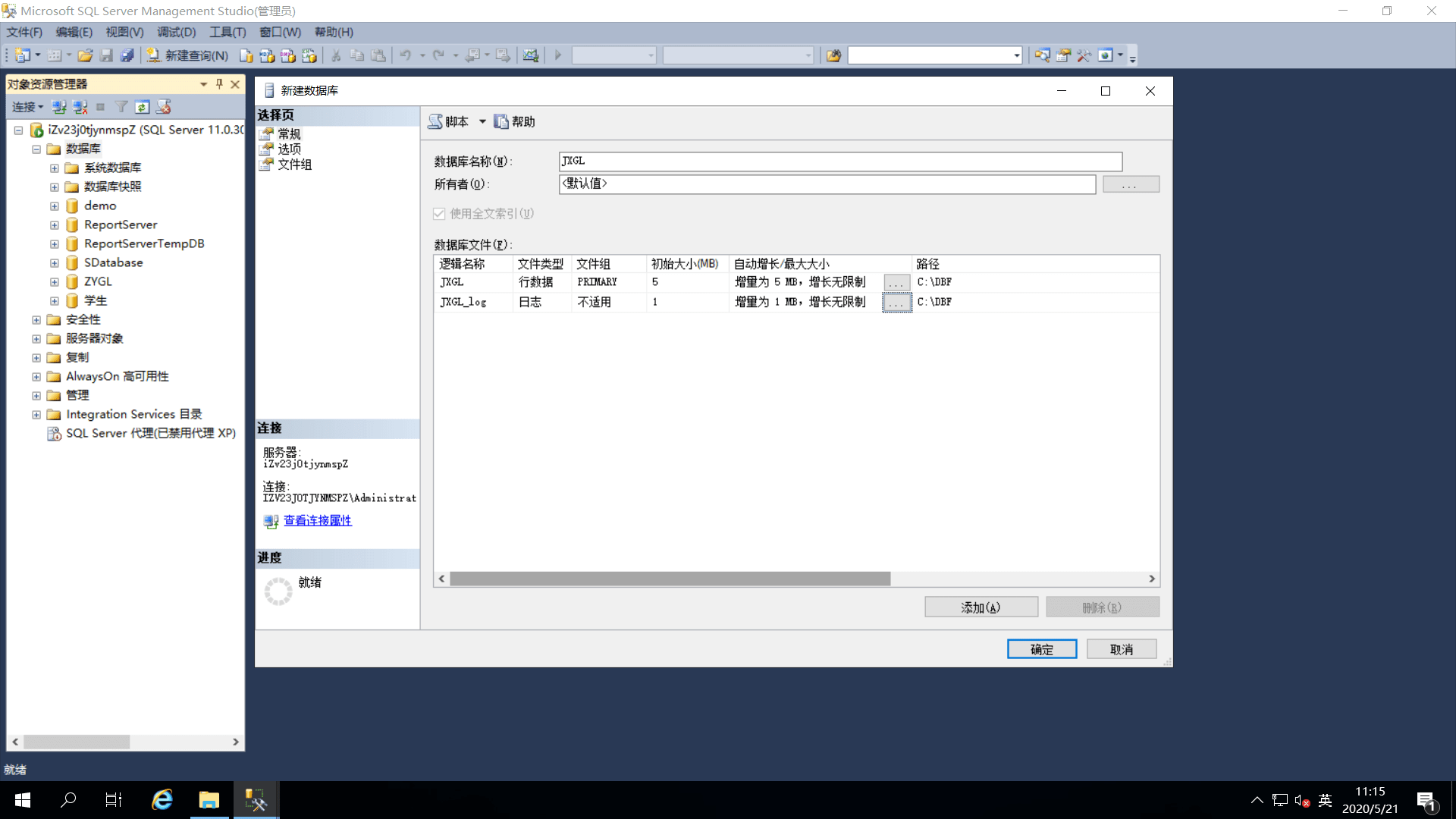Collapse the 数据库 folder node
The width and height of the screenshot is (1456, 819).
tap(36, 149)
